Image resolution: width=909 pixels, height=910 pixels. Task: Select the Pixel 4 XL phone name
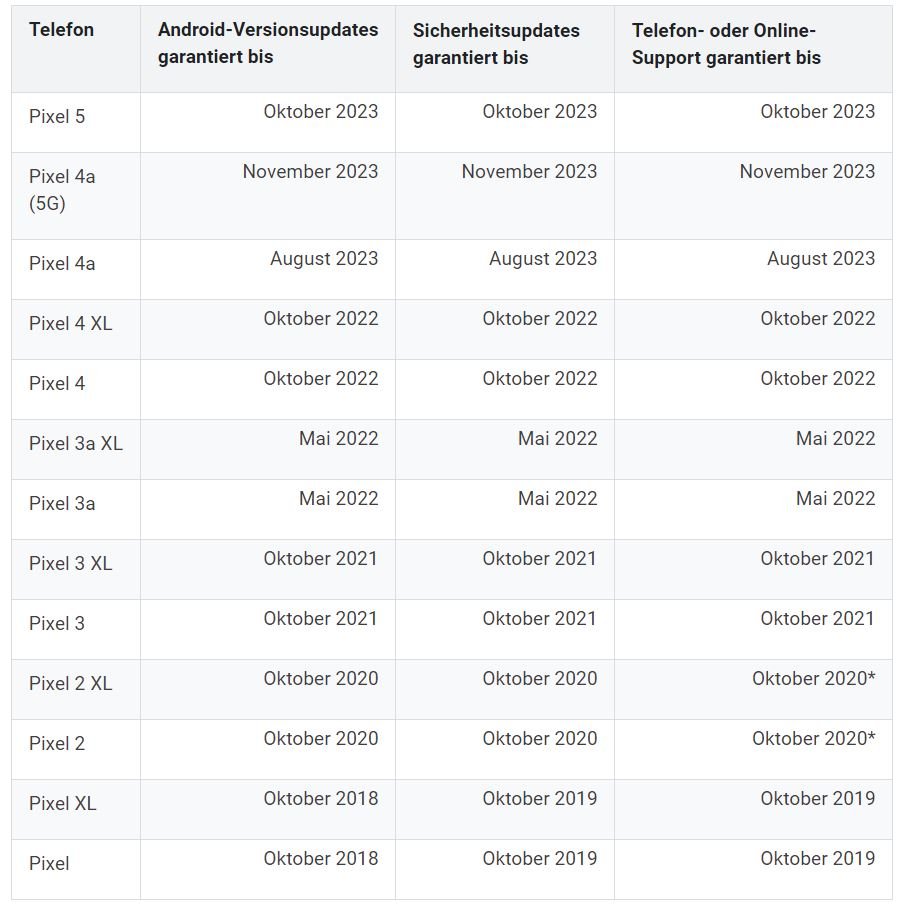pyautogui.click(x=71, y=324)
